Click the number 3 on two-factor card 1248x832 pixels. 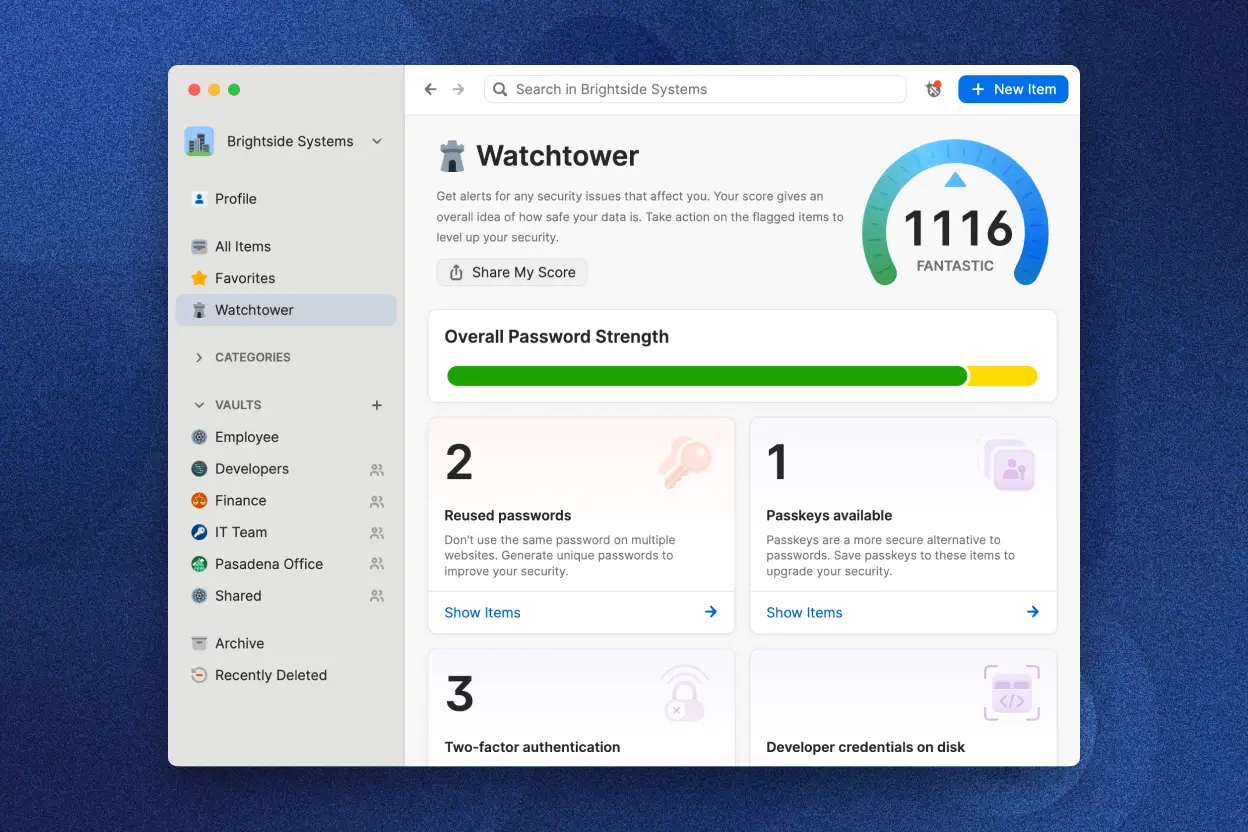(x=459, y=694)
